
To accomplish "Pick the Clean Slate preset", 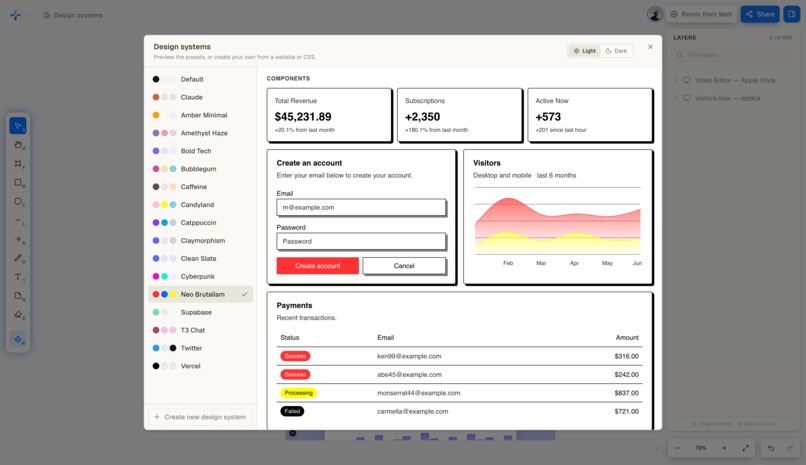I will click(x=200, y=258).
